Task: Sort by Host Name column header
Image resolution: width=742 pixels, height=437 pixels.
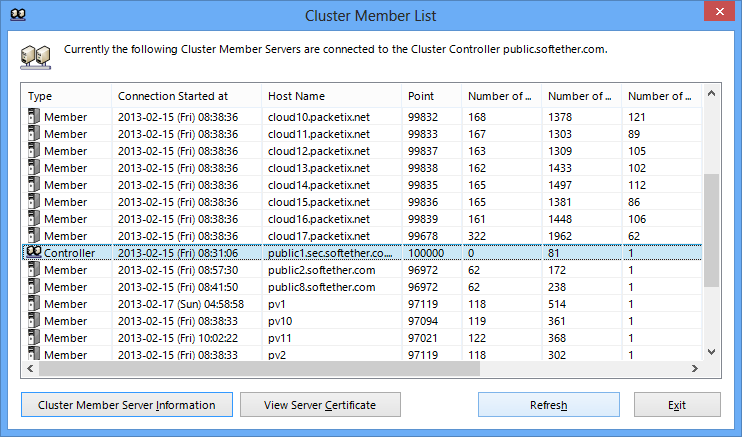Action: pos(331,96)
